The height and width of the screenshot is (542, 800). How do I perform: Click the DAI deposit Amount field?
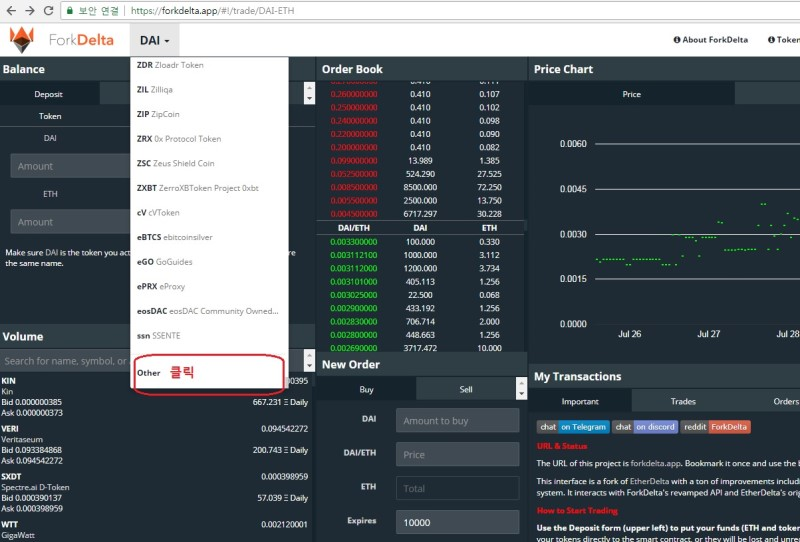pyautogui.click(x=70, y=166)
